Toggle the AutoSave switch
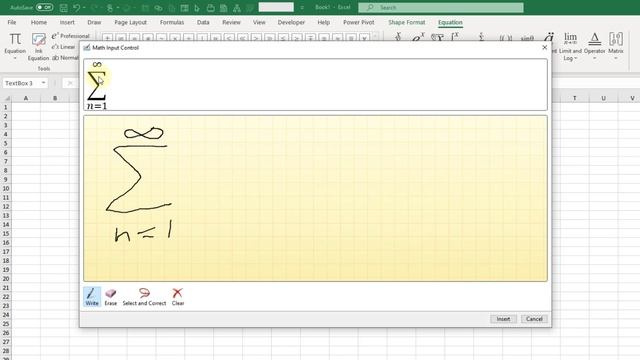Viewport: 640px width, 360px height. (44, 7)
